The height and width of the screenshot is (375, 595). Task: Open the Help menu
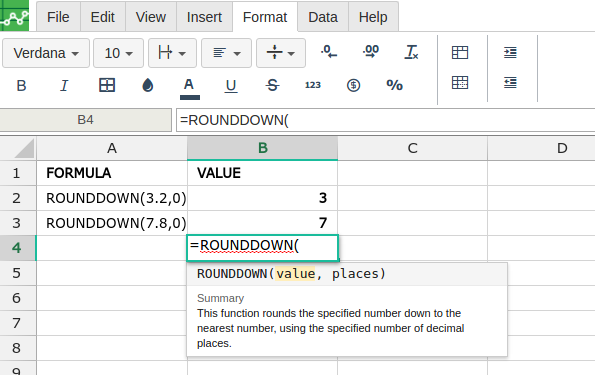tap(373, 17)
